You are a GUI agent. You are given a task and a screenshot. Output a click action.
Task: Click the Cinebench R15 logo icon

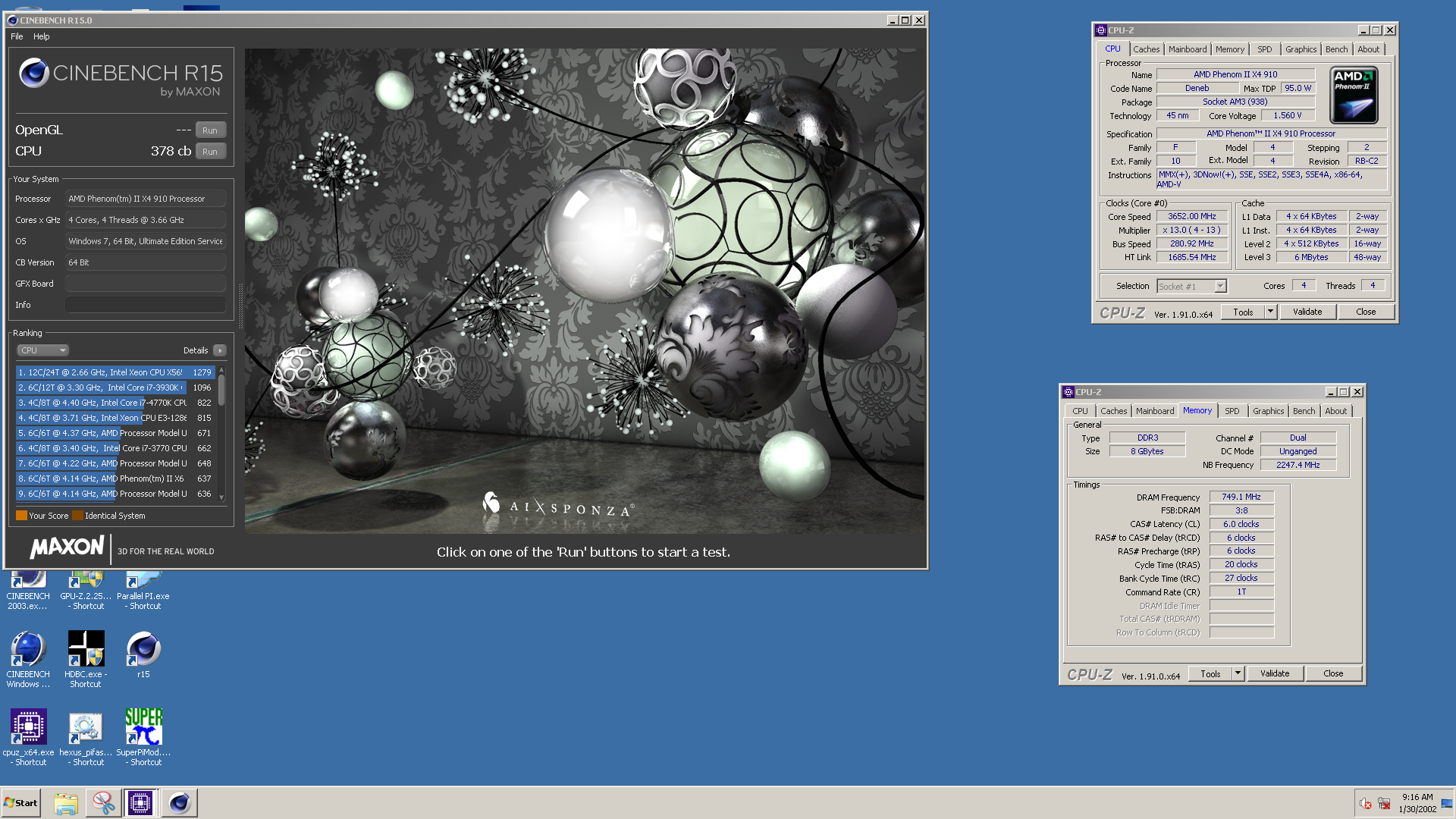[34, 74]
